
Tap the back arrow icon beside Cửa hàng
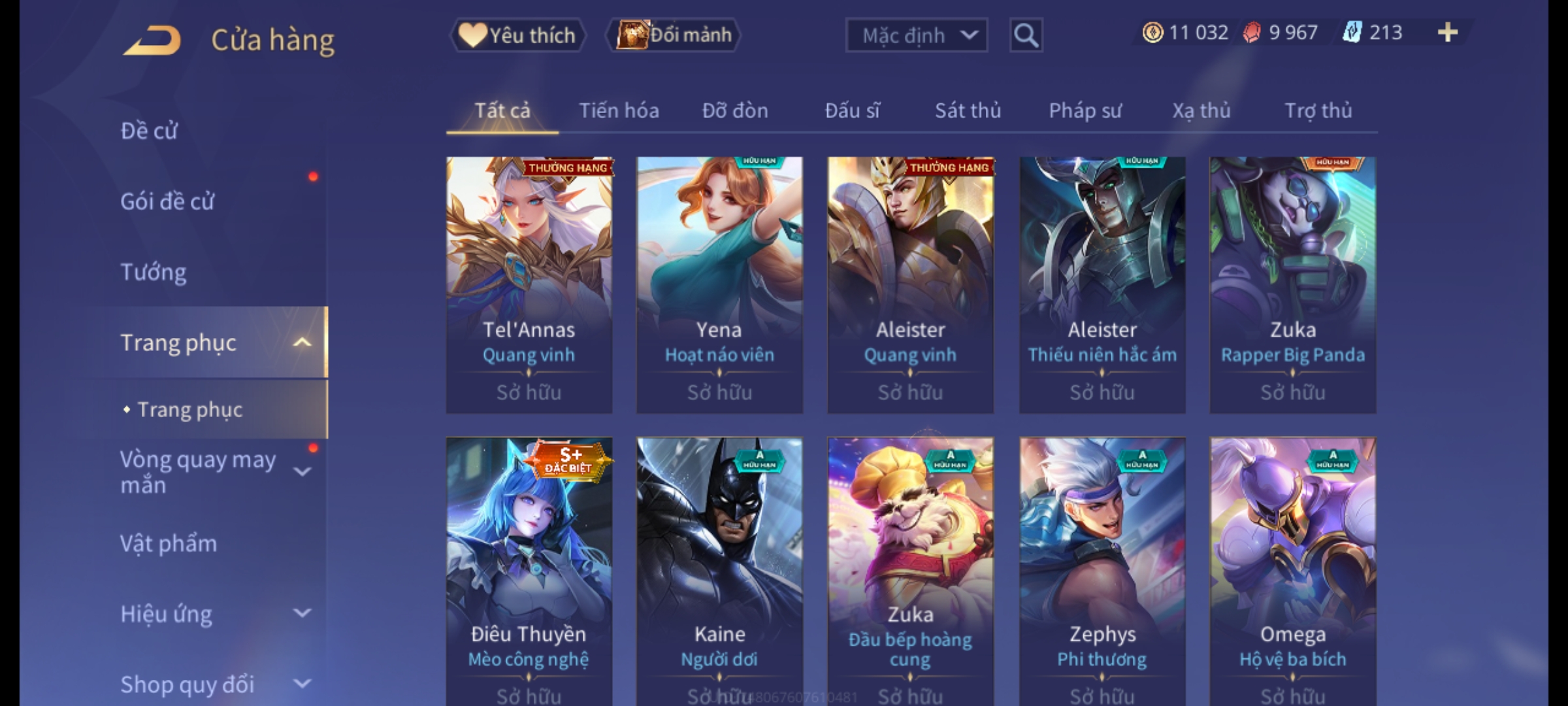(152, 40)
